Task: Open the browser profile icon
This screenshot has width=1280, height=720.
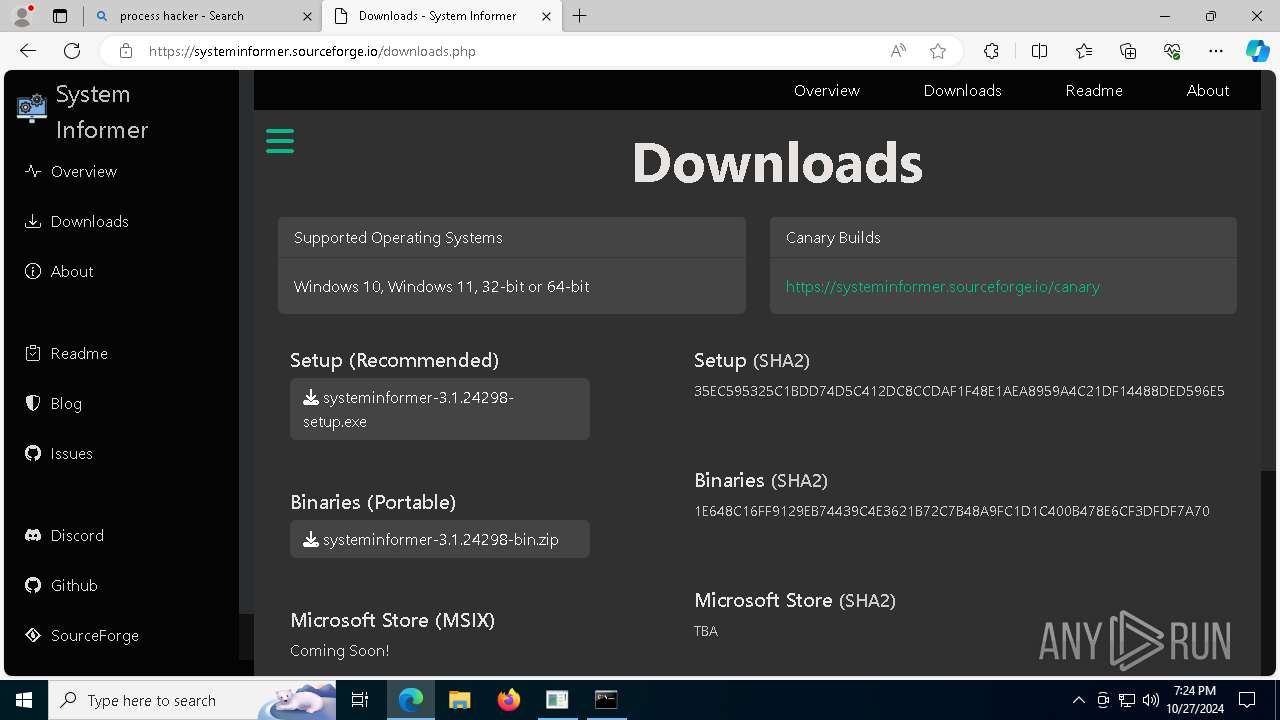Action: (x=22, y=16)
